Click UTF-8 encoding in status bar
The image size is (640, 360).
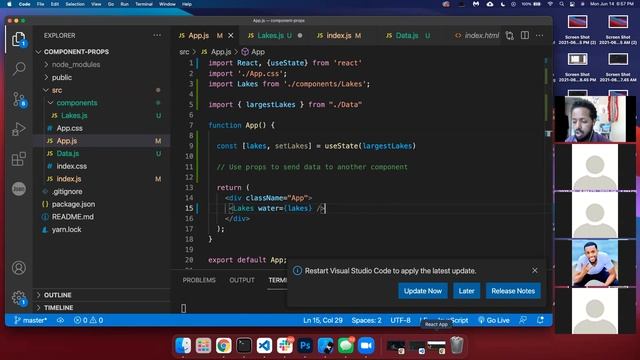click(x=400, y=320)
